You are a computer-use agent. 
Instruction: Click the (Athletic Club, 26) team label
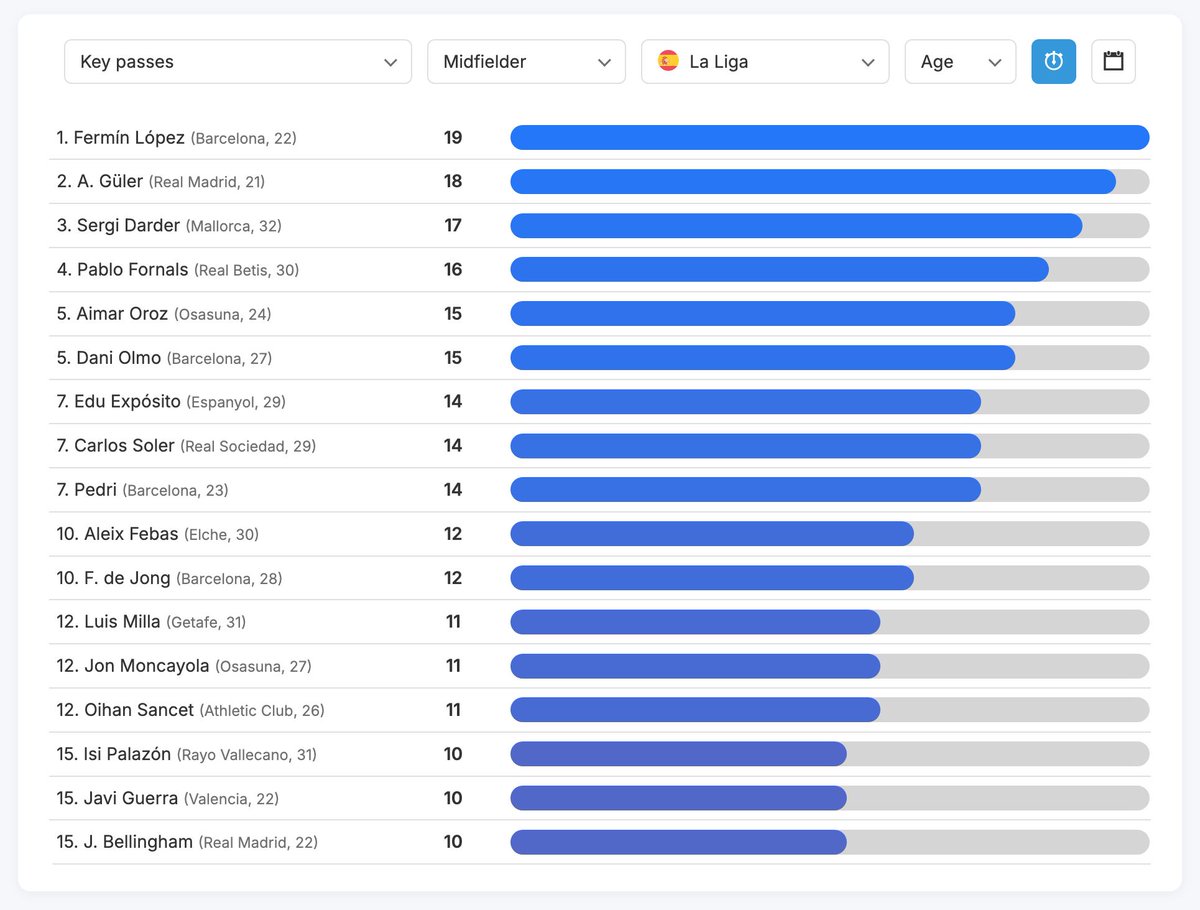click(x=262, y=710)
